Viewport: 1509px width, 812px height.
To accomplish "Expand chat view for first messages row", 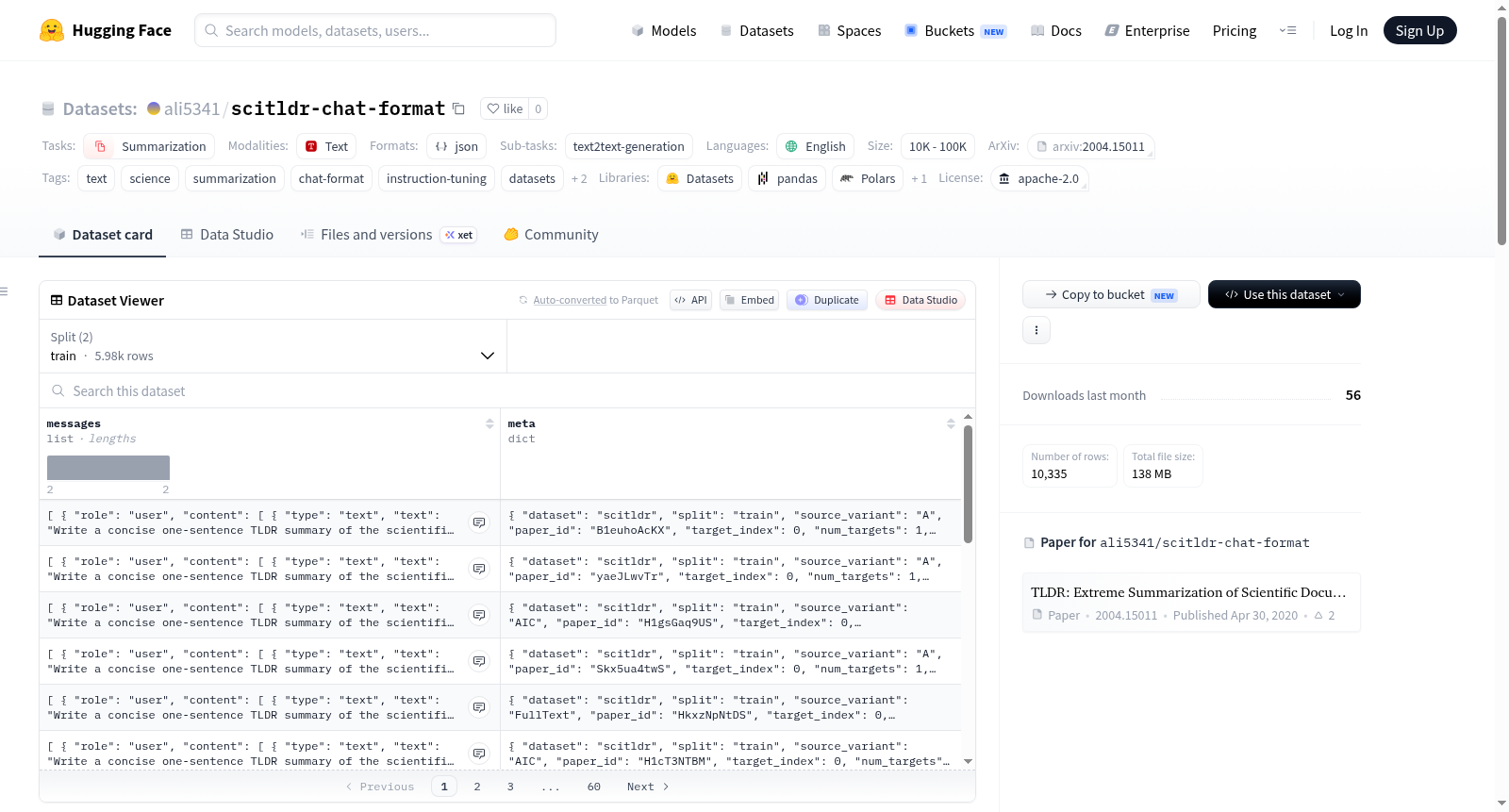I will click(x=479, y=522).
